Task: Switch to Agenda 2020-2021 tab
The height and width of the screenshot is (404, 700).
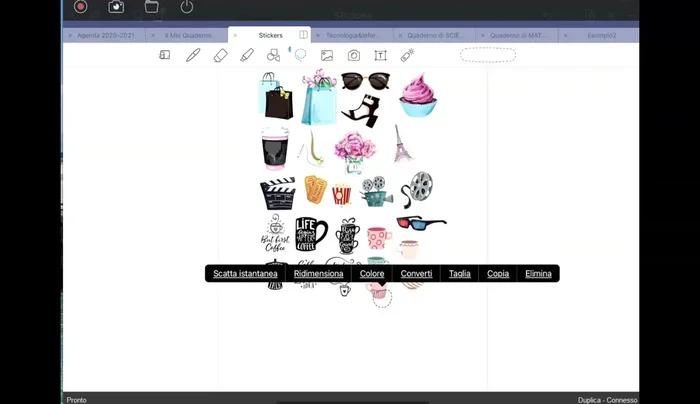Action: pos(104,35)
